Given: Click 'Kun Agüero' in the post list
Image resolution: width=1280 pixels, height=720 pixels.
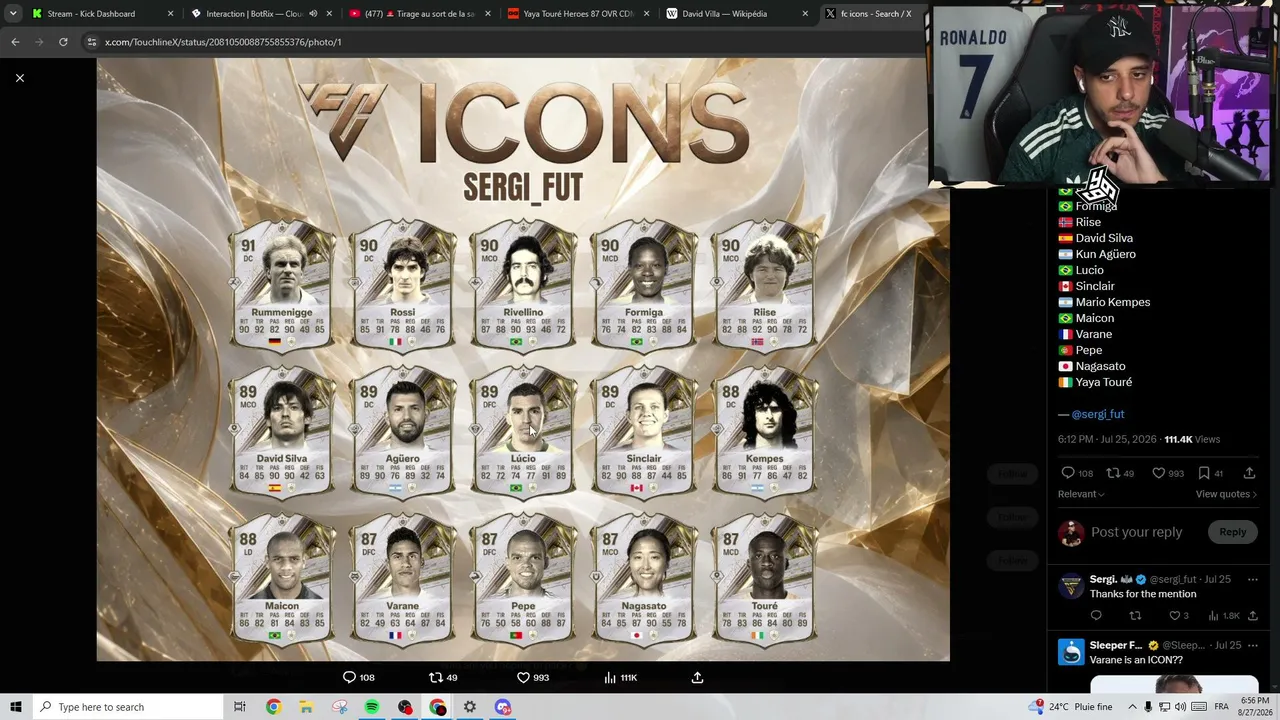Looking at the screenshot, I should (x=1105, y=254).
